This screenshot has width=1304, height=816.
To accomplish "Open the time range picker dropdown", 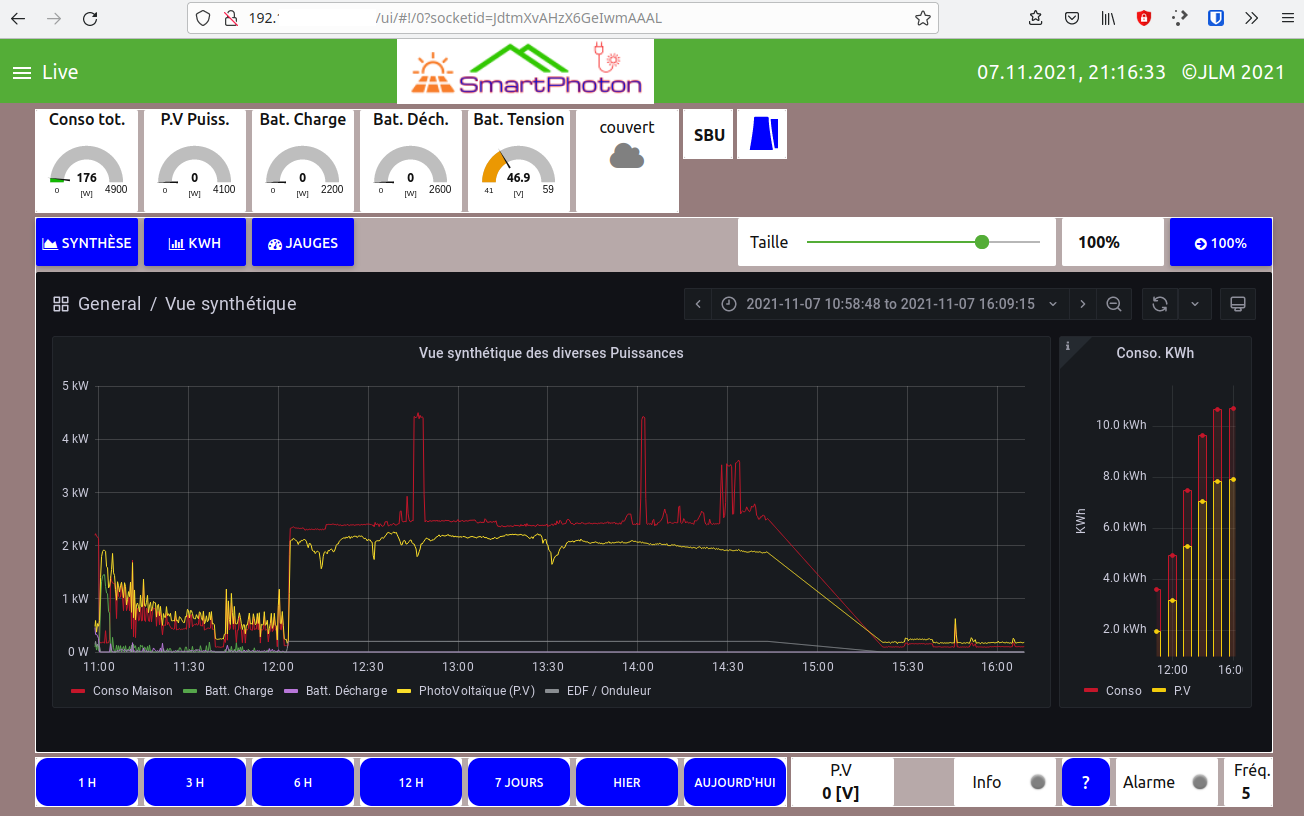I will click(x=890, y=304).
